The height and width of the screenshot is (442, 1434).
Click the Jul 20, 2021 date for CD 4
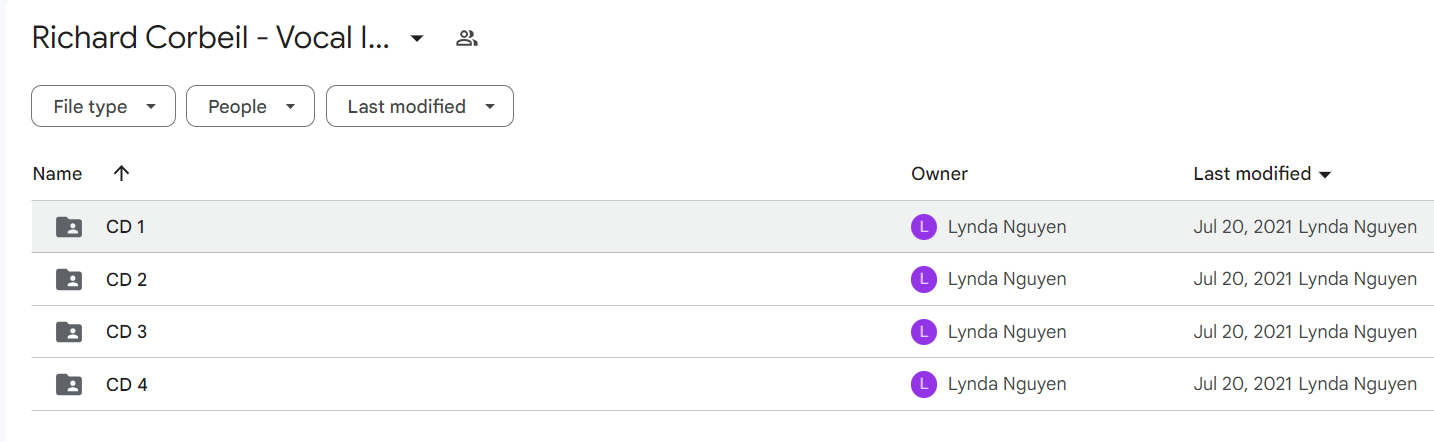(x=1243, y=384)
